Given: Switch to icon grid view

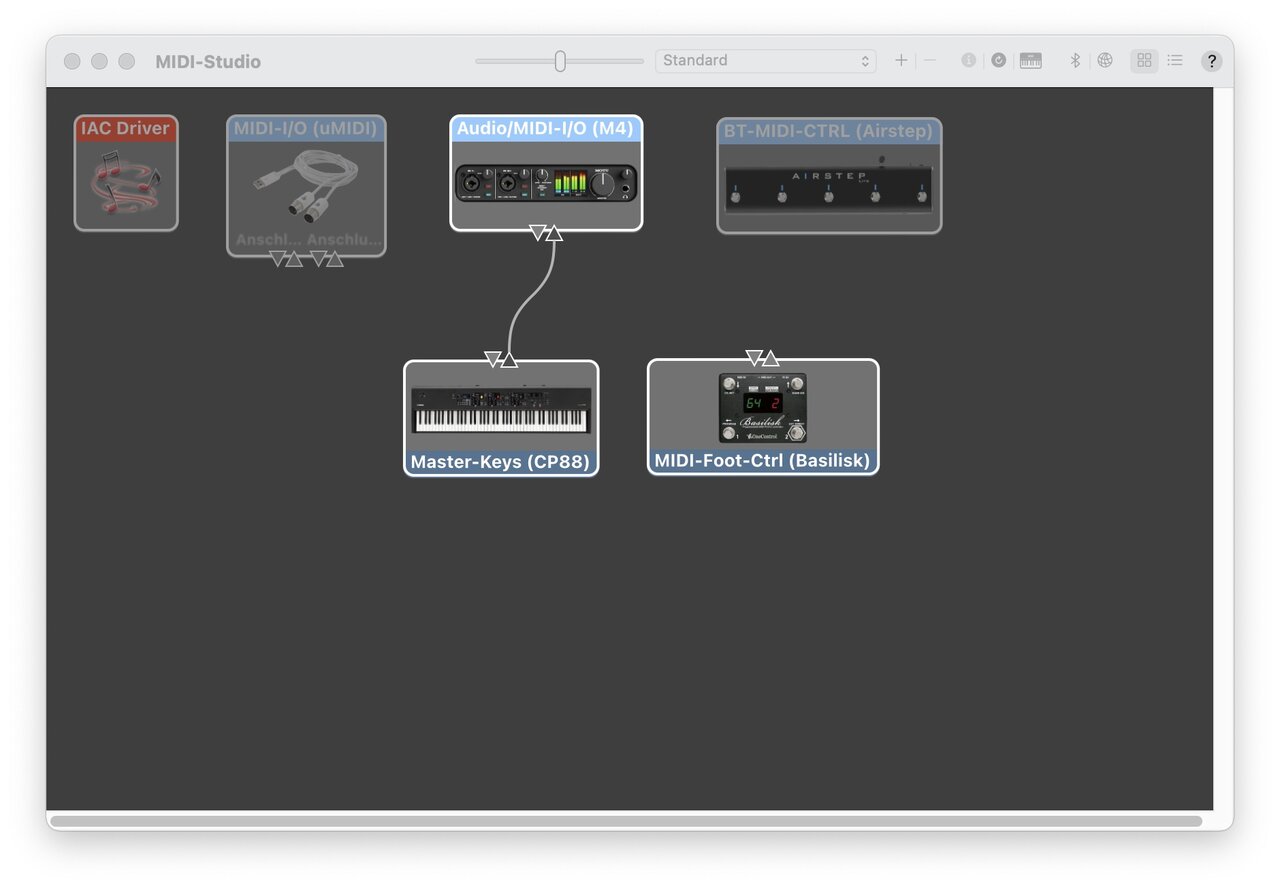Looking at the screenshot, I should [x=1145, y=61].
